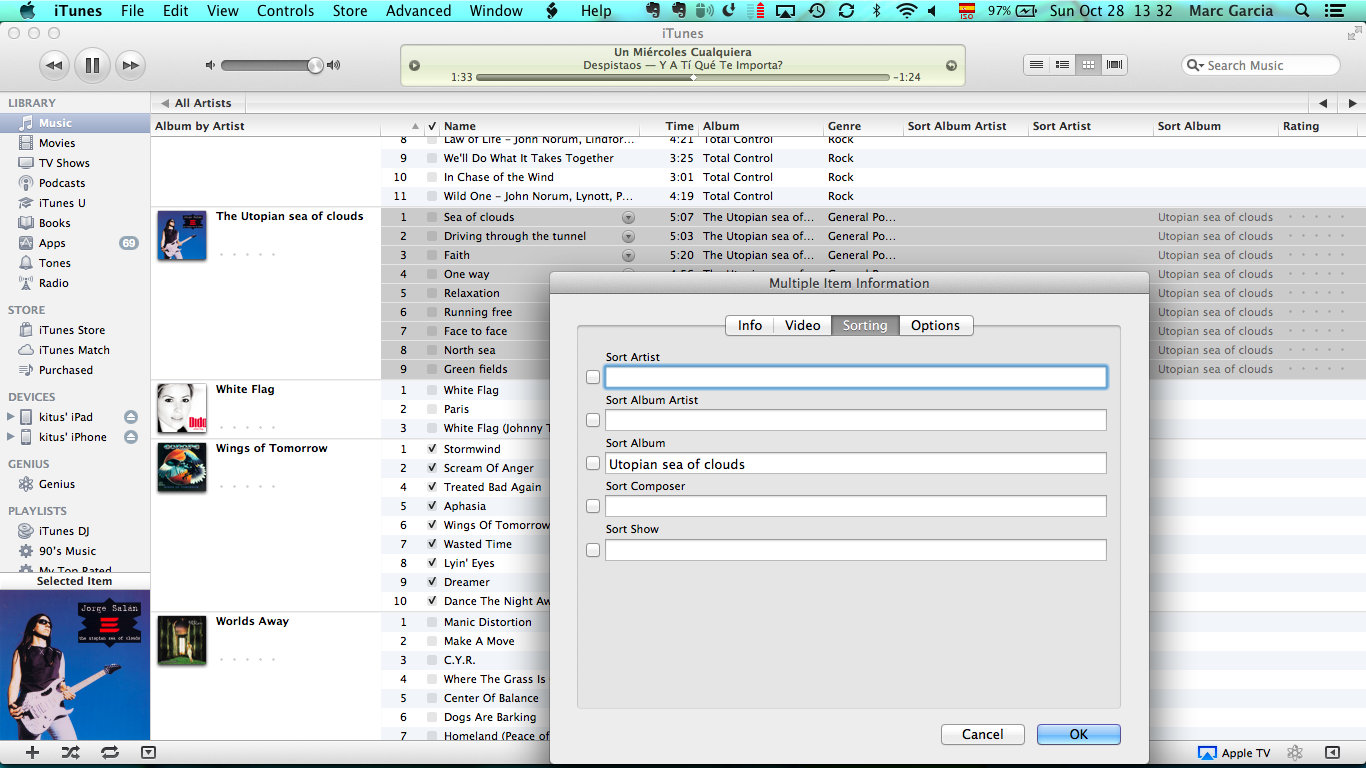The image size is (1366, 768).
Task: Toggle shuffle playback
Action: click(x=71, y=753)
